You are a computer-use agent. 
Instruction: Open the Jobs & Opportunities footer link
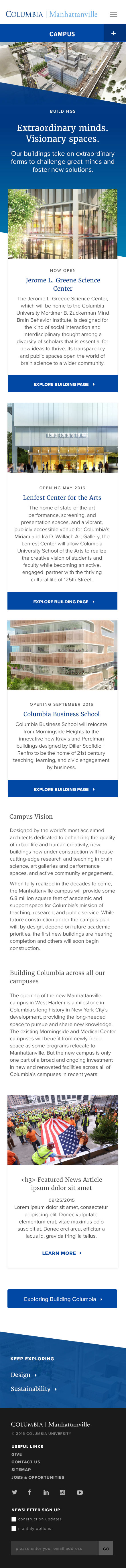click(x=37, y=1477)
